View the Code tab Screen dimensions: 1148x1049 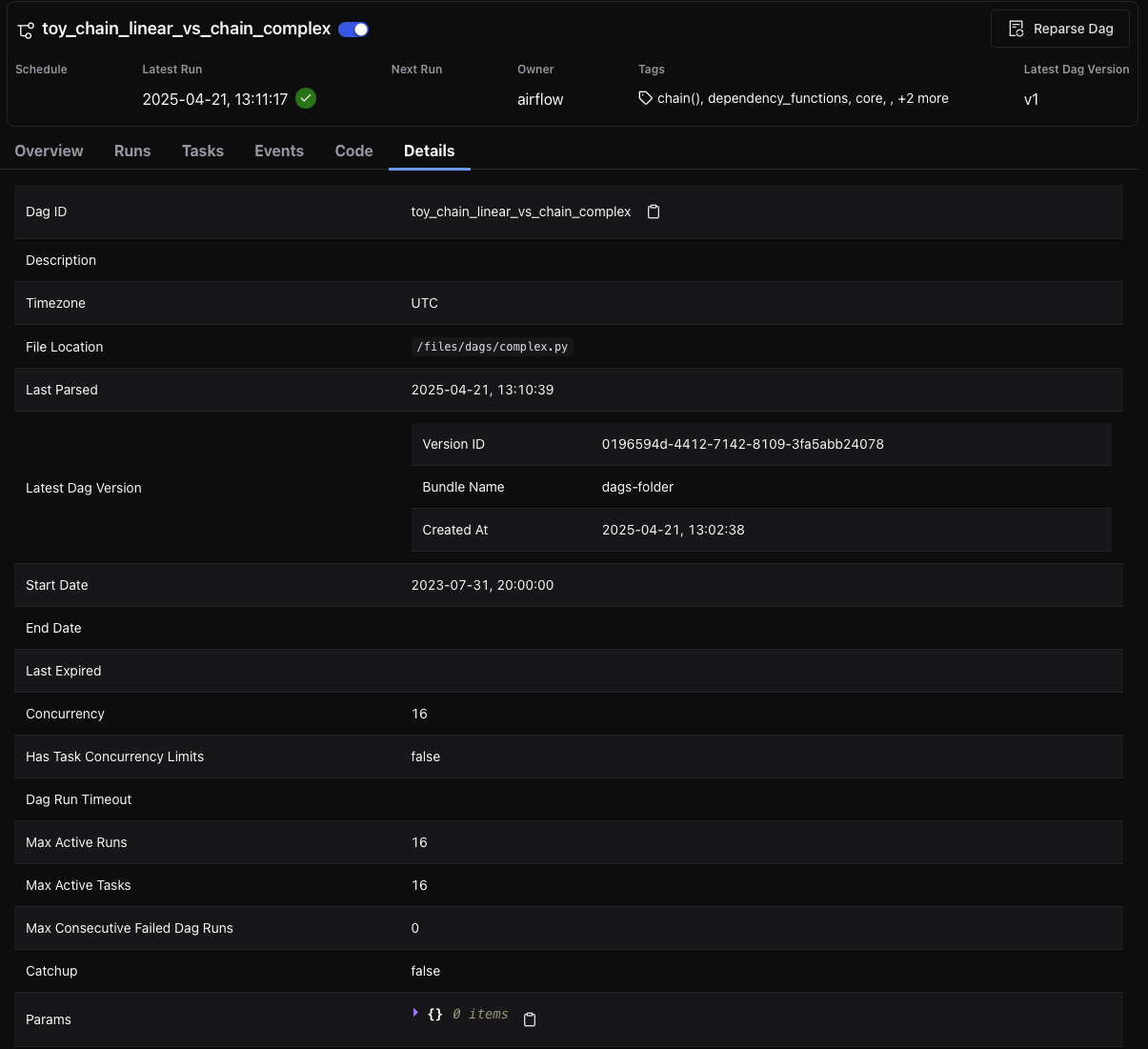[353, 151]
